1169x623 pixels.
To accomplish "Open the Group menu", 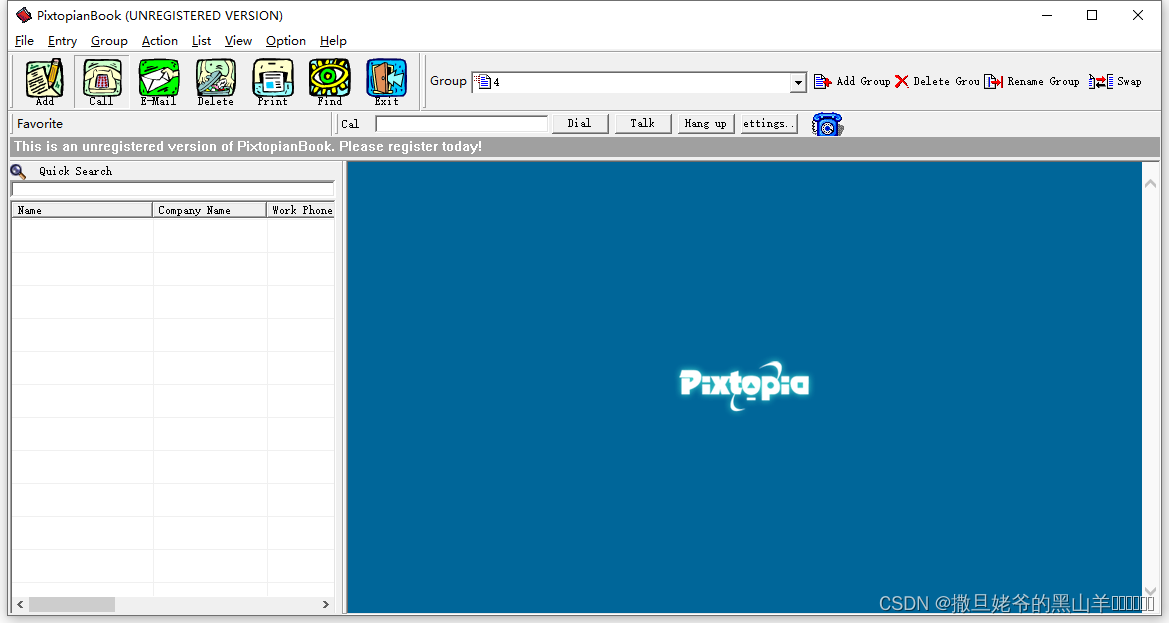I will (109, 41).
